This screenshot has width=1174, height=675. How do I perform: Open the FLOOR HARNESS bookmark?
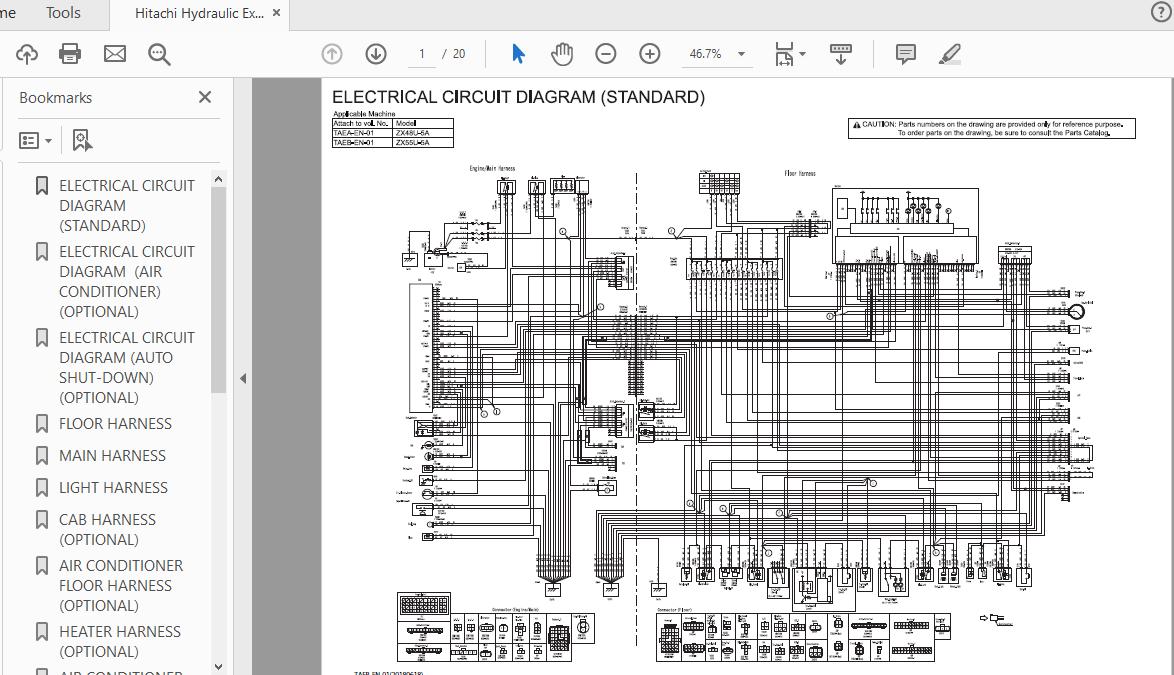[x=115, y=424]
